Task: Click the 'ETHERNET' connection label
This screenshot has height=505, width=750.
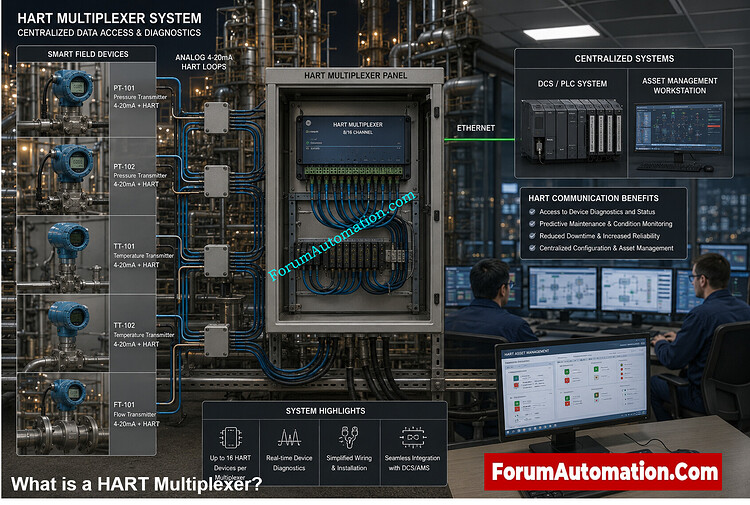Action: [x=475, y=128]
